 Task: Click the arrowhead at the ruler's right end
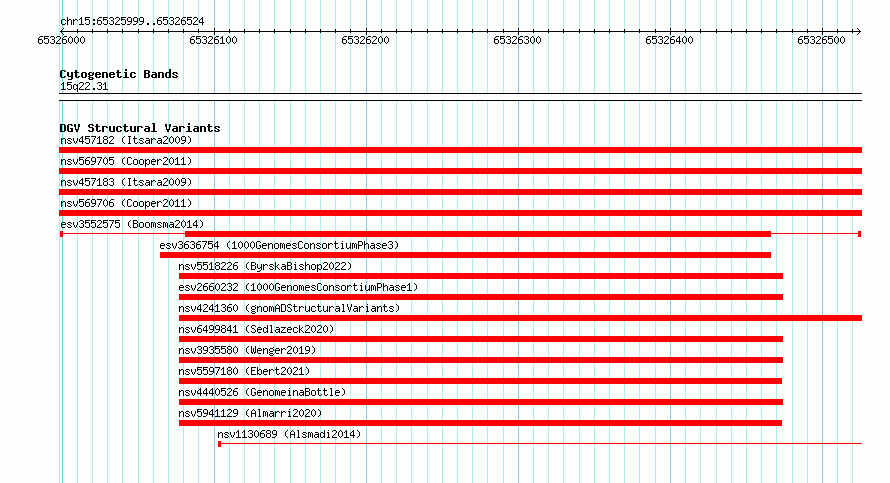pos(858,31)
